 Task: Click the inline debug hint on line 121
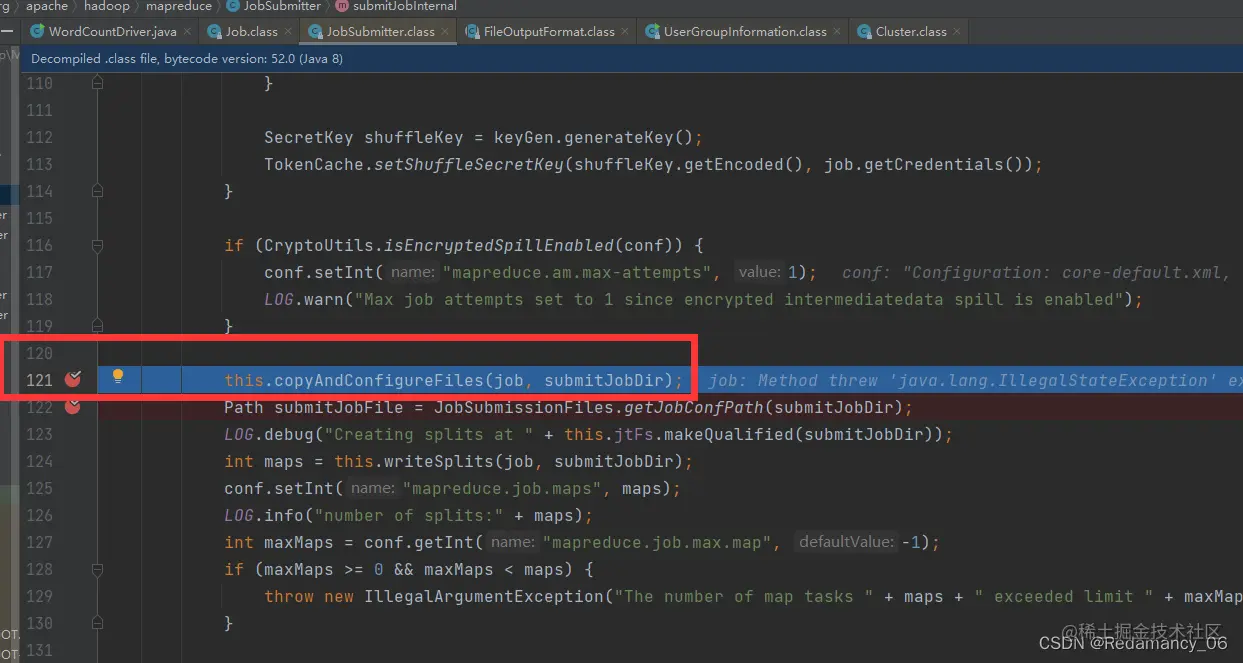point(975,380)
